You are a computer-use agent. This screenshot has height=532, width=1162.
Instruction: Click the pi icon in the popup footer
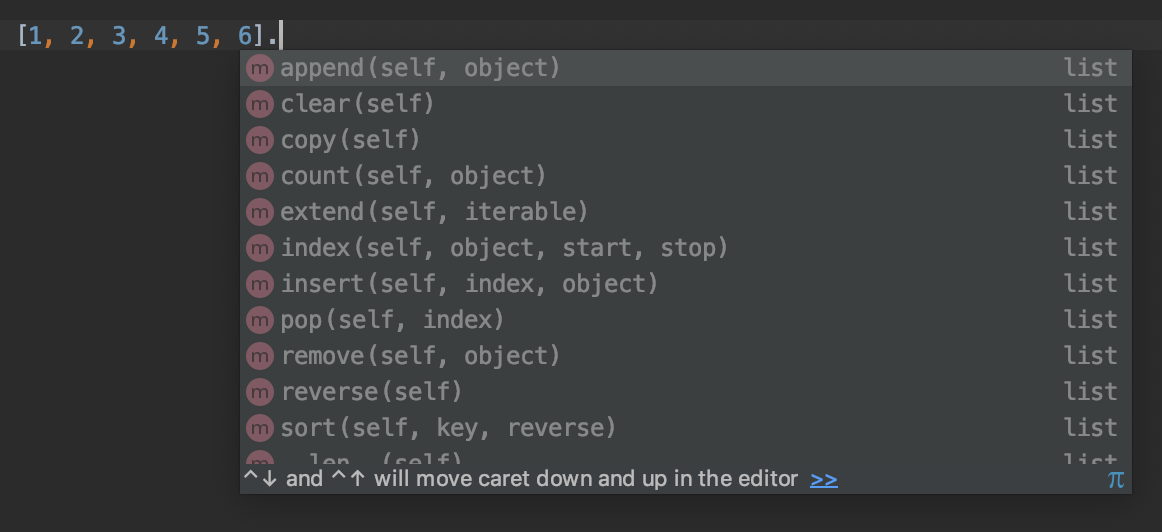1115,479
